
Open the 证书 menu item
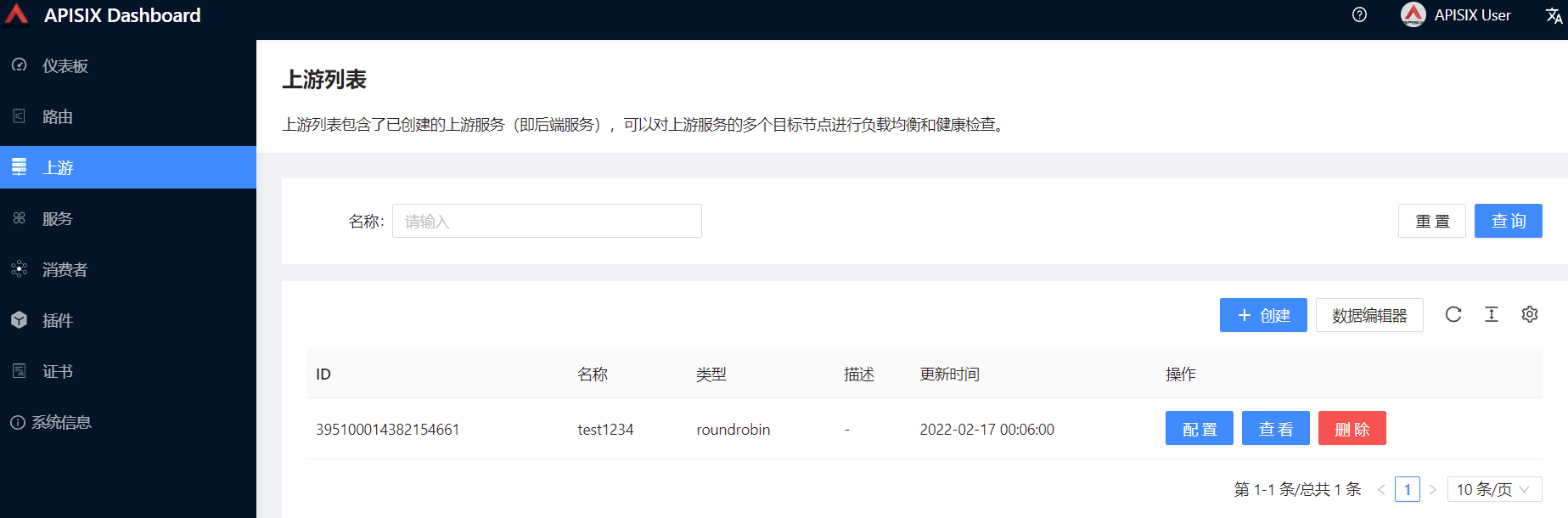[x=128, y=371]
